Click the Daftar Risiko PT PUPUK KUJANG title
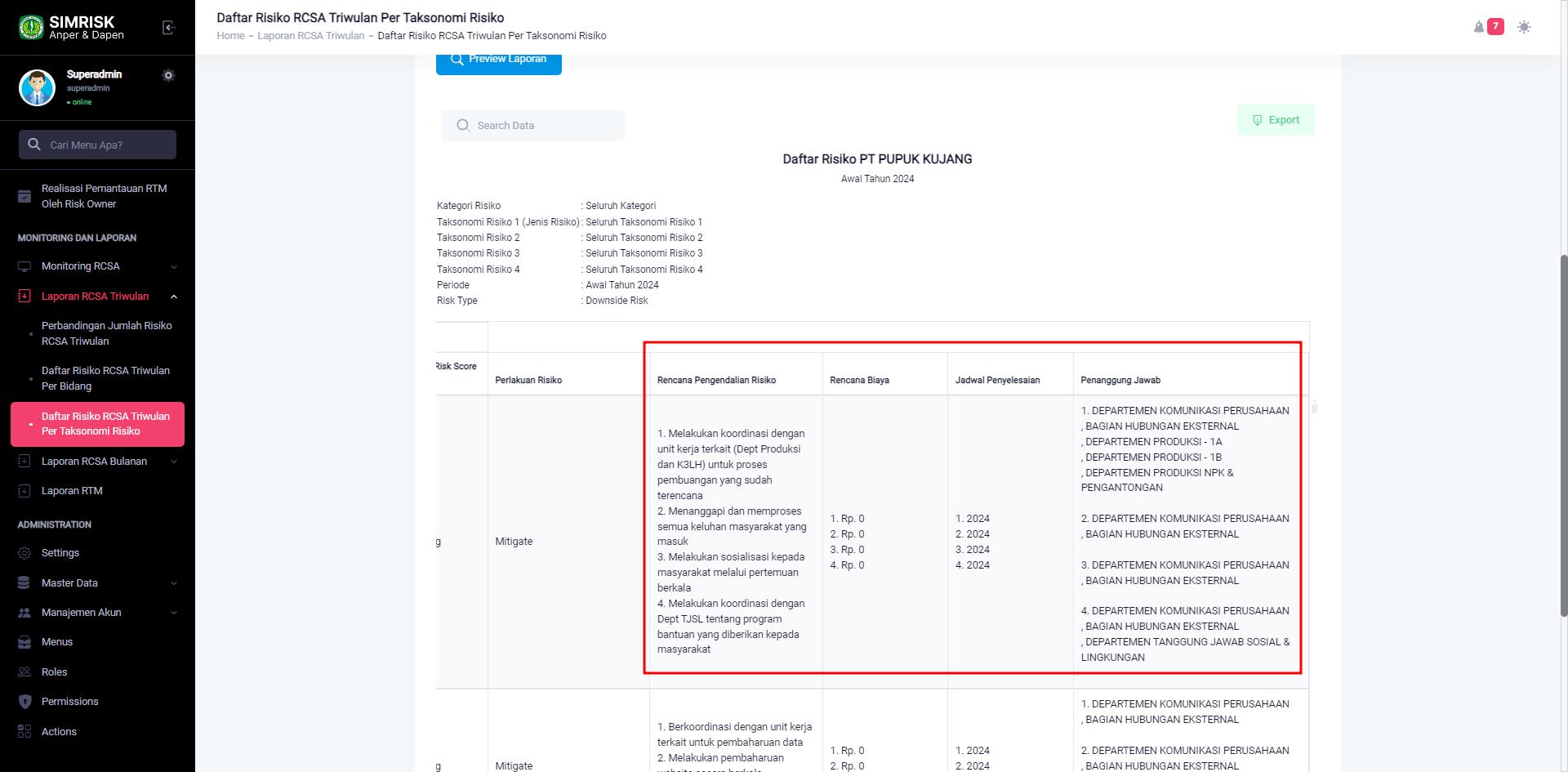Image resolution: width=1568 pixels, height=772 pixels. pyautogui.click(x=877, y=159)
